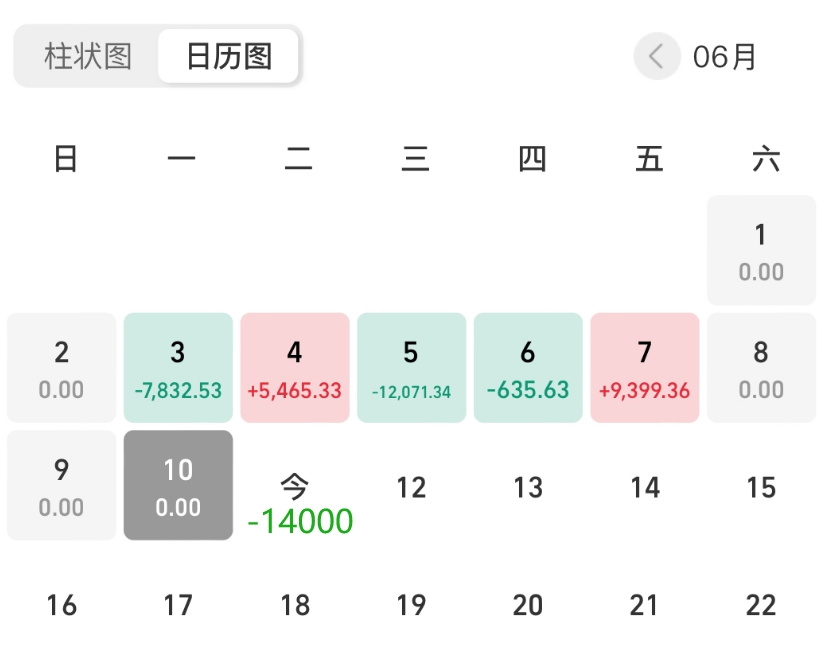
Task: Open June 7 showing +9,399.36
Action: (645, 368)
